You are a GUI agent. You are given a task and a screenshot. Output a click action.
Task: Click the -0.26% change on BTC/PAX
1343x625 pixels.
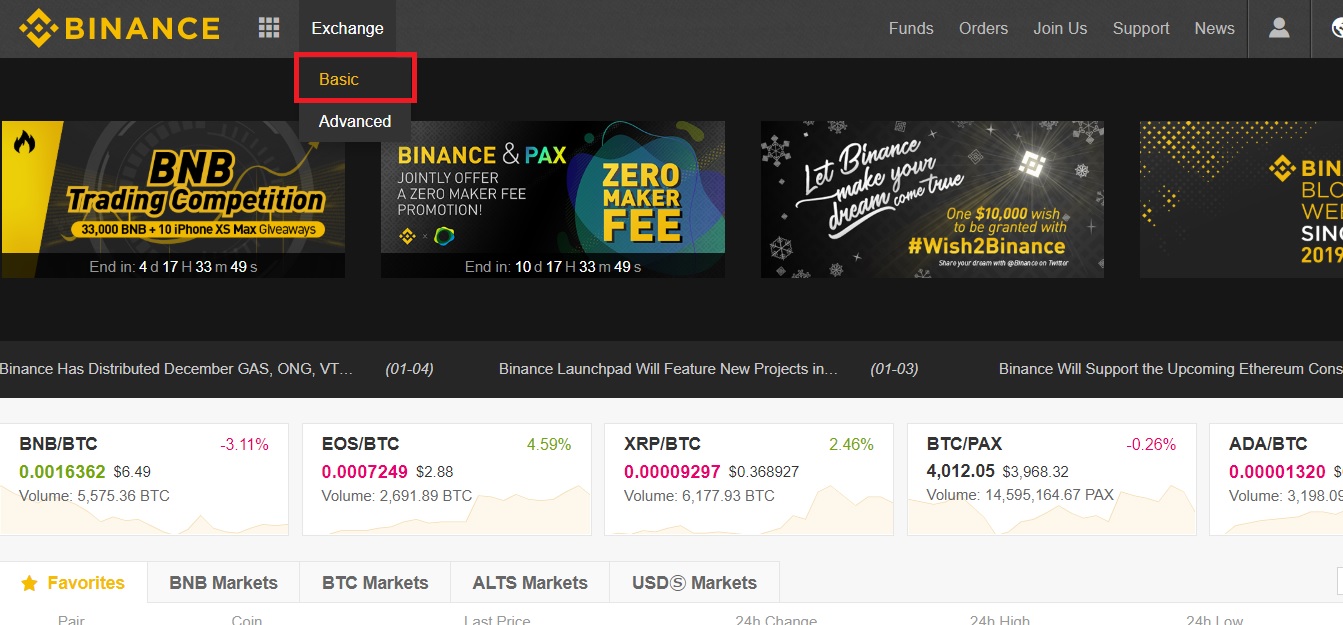[x=1152, y=444]
